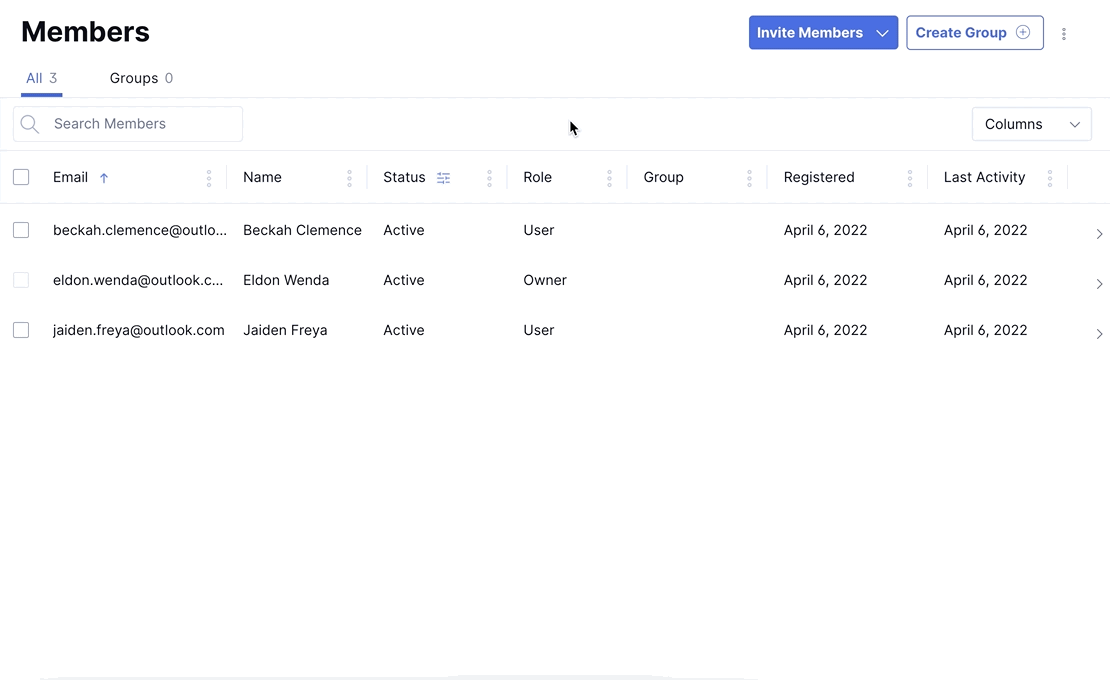The width and height of the screenshot is (1110, 680).
Task: Open the Name column options menu dots
Action: click(349, 178)
